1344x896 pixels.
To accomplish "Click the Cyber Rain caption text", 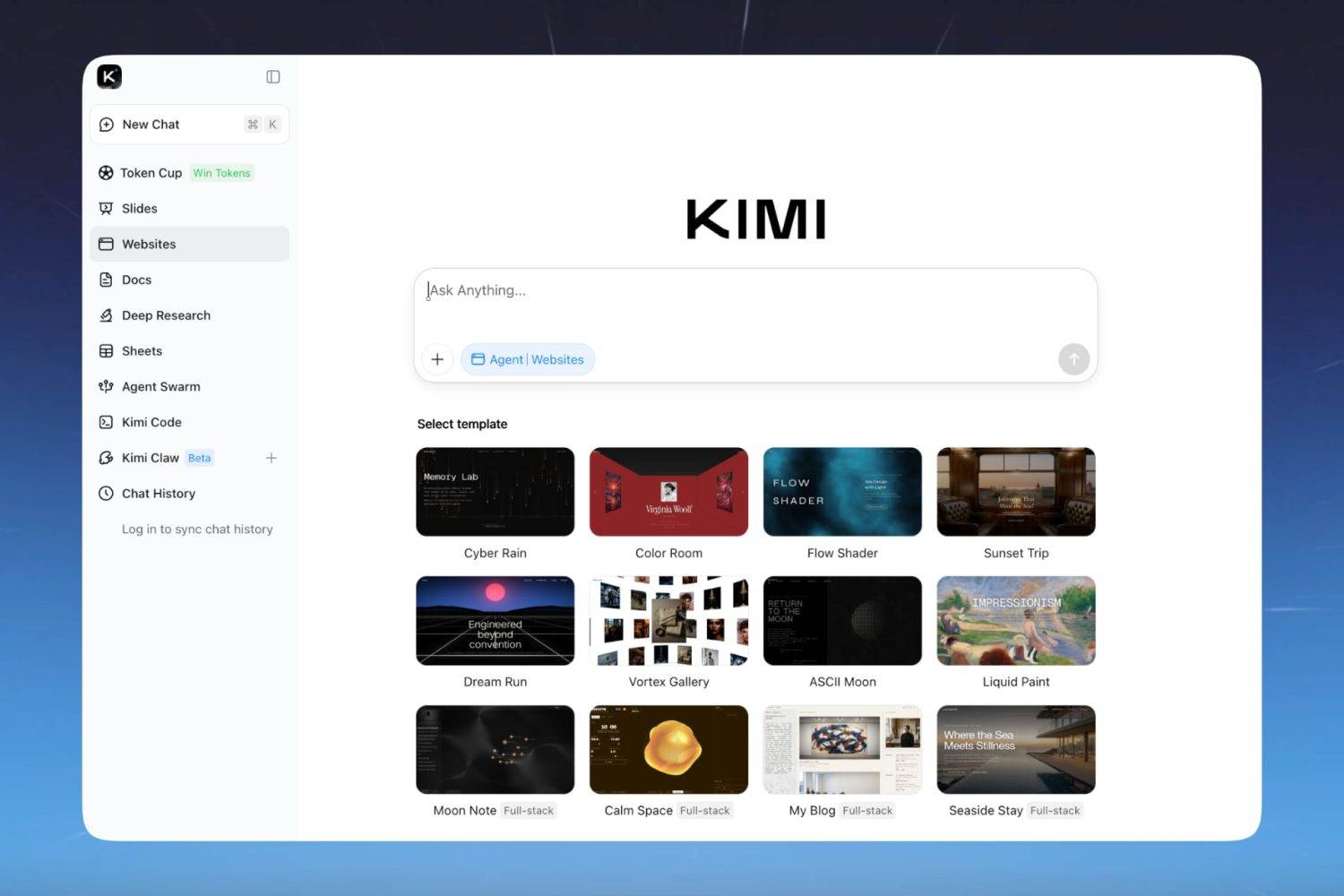I will coord(495,554).
